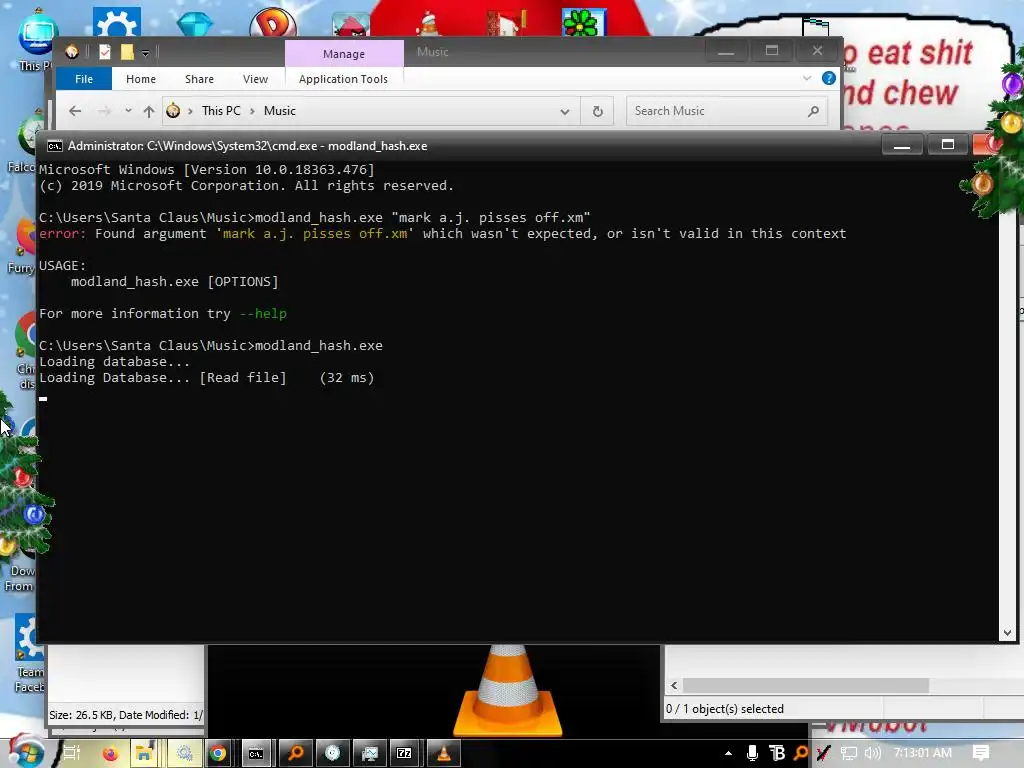Open the clock showing 7:13:01 AM
The width and height of the screenshot is (1024, 768).
(922, 753)
